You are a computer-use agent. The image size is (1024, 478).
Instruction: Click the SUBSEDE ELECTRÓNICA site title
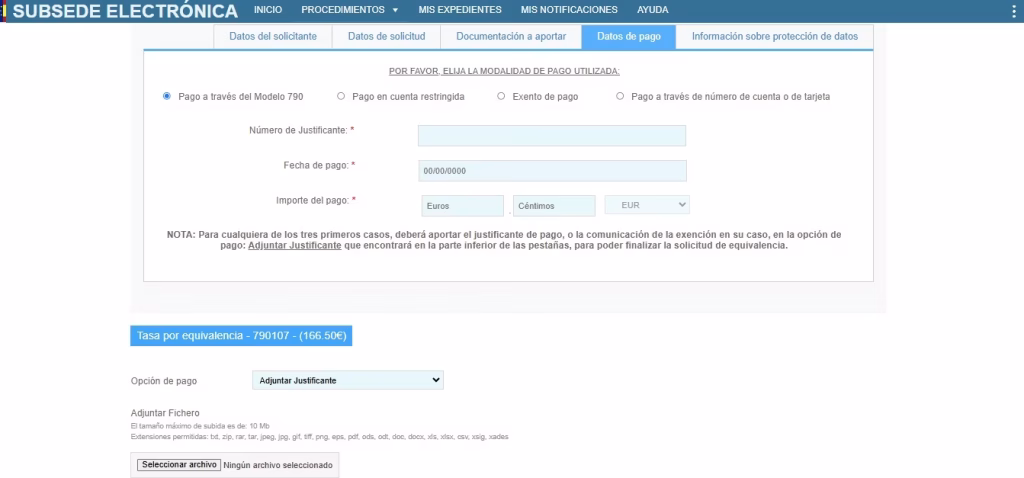coord(125,11)
